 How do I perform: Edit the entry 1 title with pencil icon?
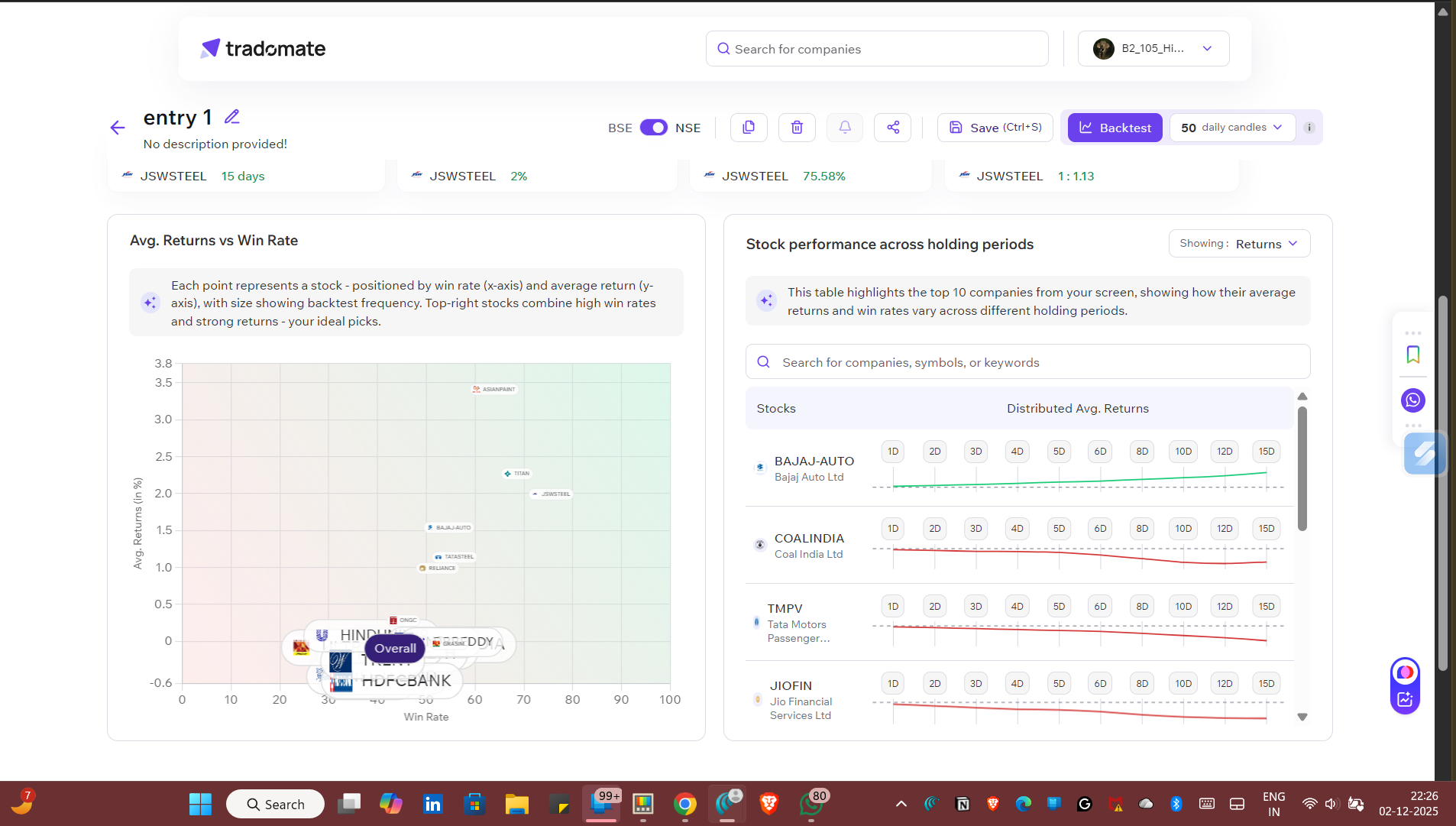click(x=232, y=117)
